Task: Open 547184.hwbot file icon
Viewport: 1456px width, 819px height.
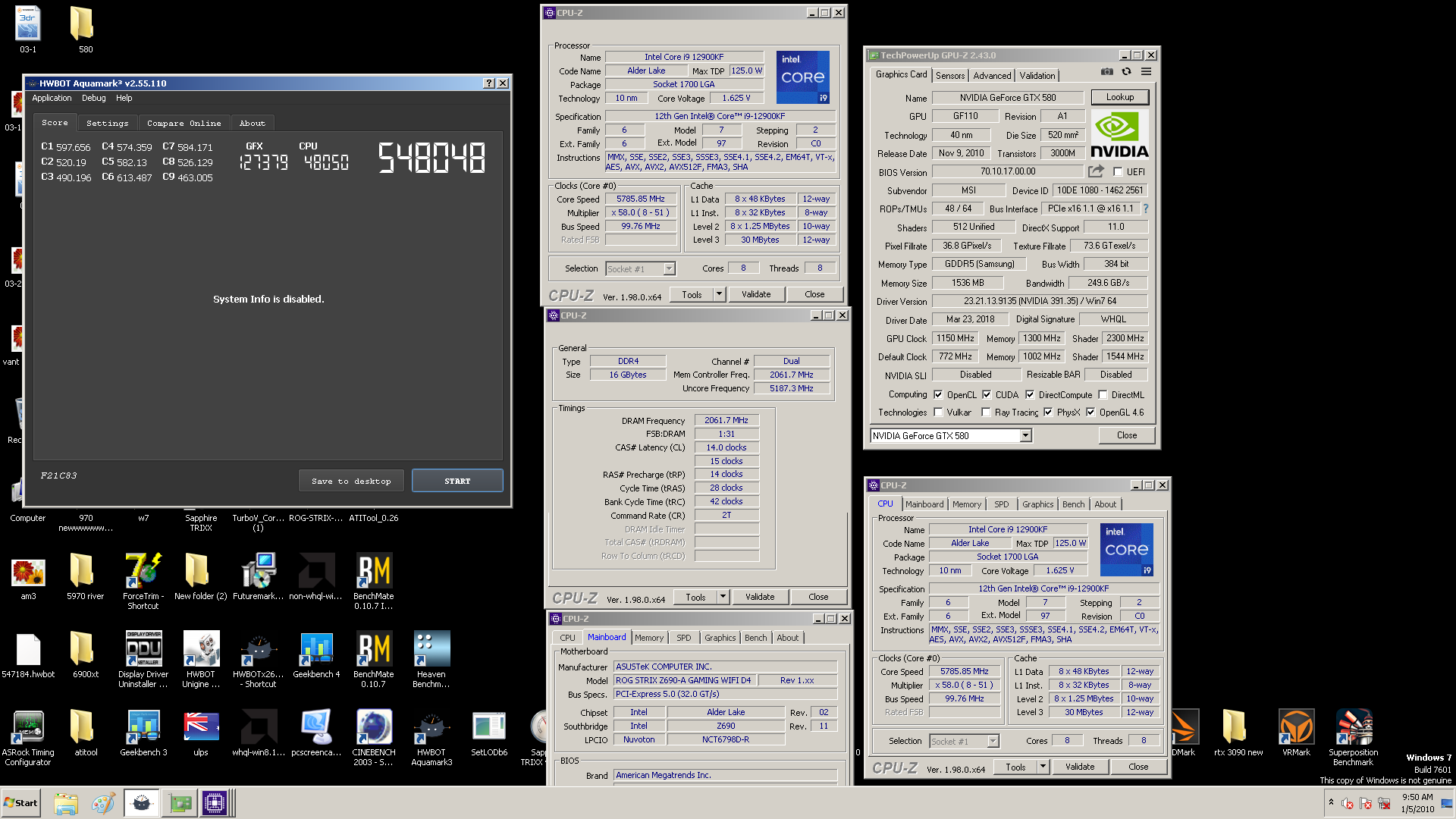Action: (28, 648)
